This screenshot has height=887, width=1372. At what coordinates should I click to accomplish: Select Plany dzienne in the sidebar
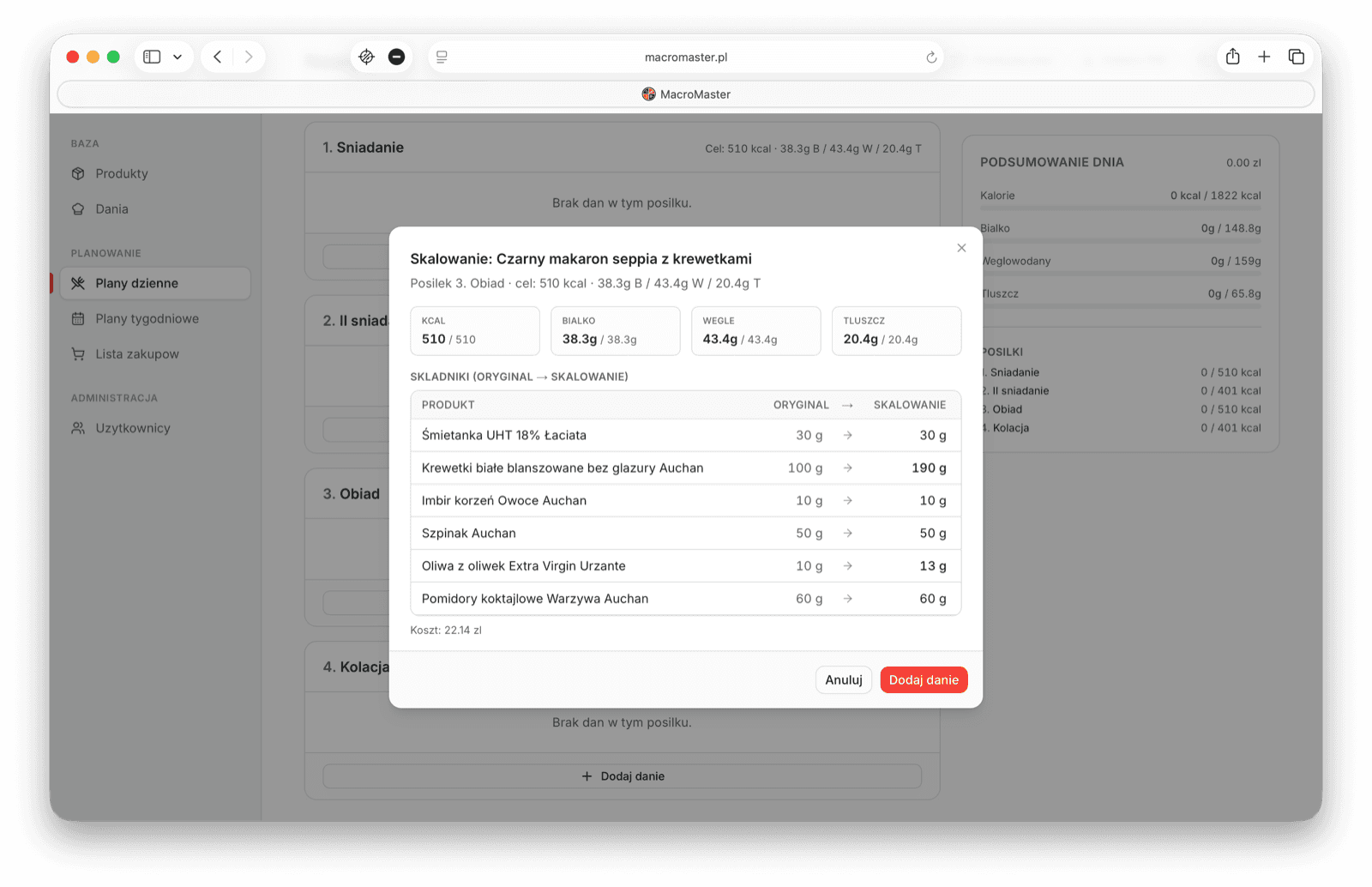point(155,283)
